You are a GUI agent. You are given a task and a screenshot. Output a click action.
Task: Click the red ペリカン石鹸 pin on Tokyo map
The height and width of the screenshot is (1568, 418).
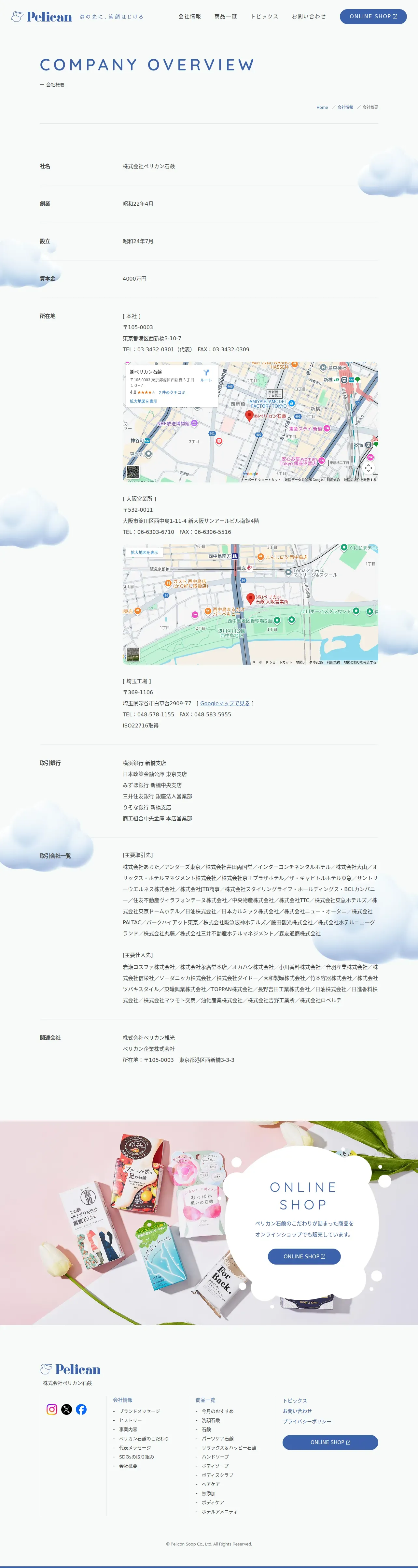click(249, 416)
